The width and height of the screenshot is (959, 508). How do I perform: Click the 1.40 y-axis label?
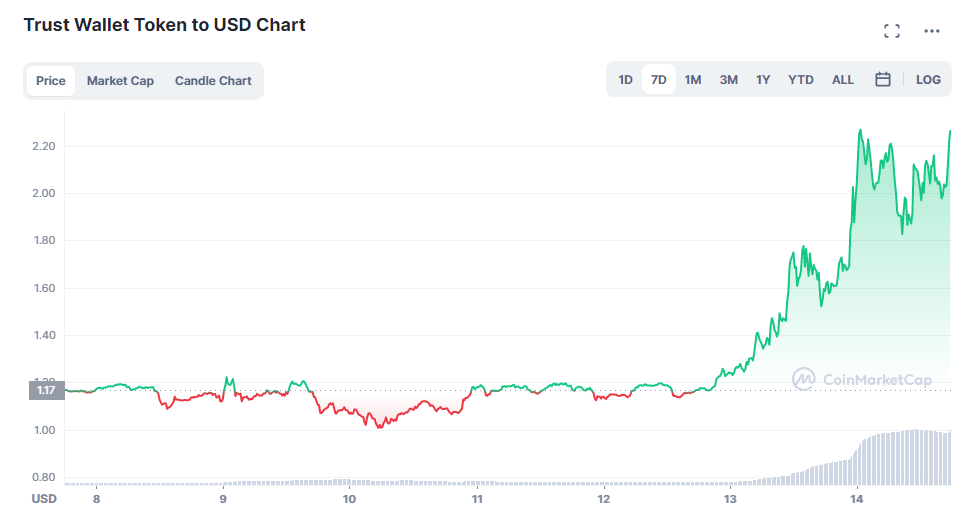click(x=44, y=335)
